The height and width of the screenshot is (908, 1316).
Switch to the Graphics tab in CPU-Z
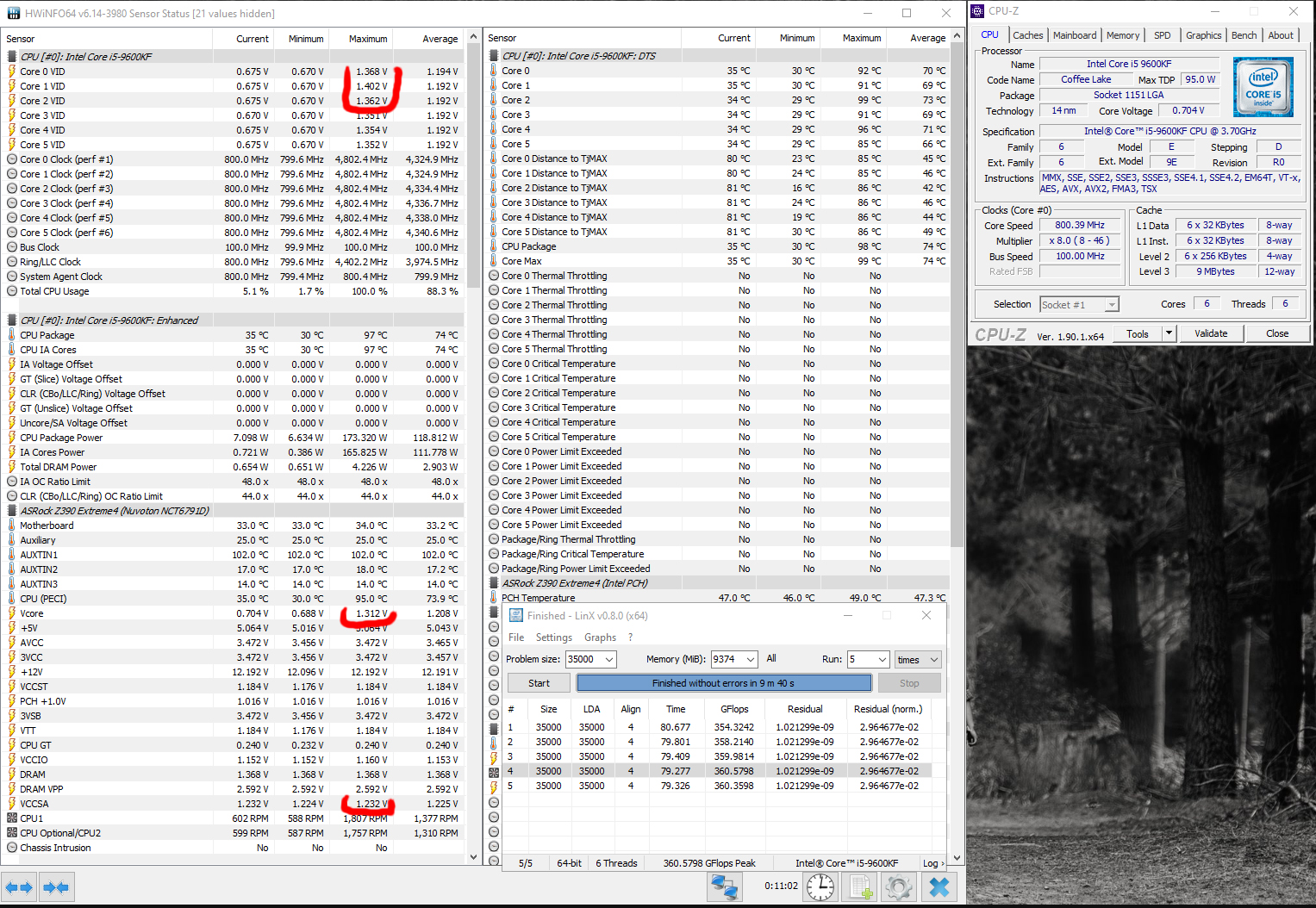pyautogui.click(x=1203, y=35)
